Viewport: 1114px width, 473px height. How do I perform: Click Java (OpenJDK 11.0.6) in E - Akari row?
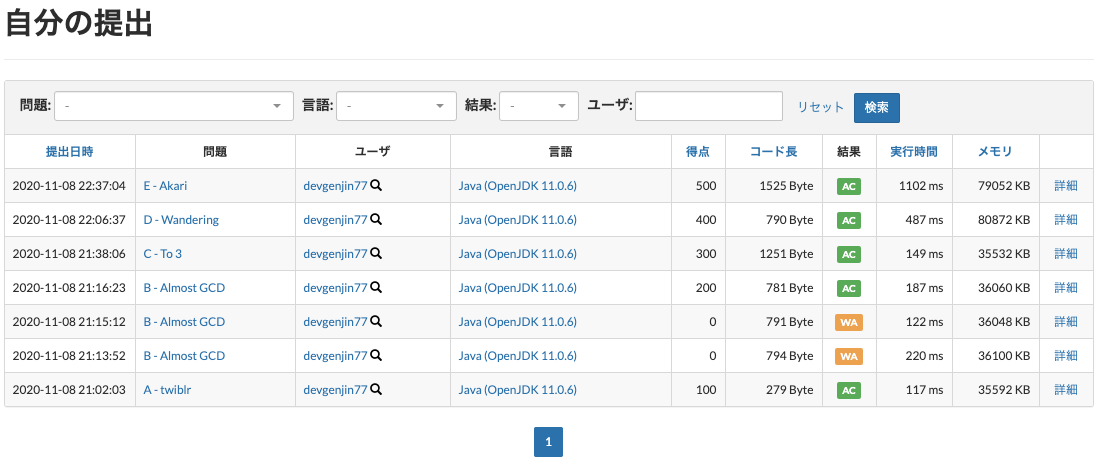517,186
